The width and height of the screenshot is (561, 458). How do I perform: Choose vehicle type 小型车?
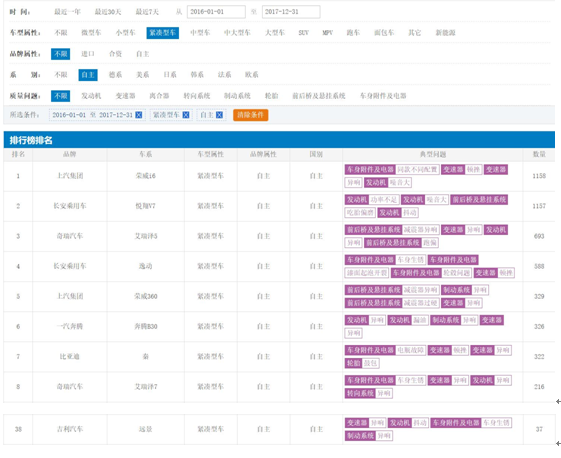tap(126, 33)
